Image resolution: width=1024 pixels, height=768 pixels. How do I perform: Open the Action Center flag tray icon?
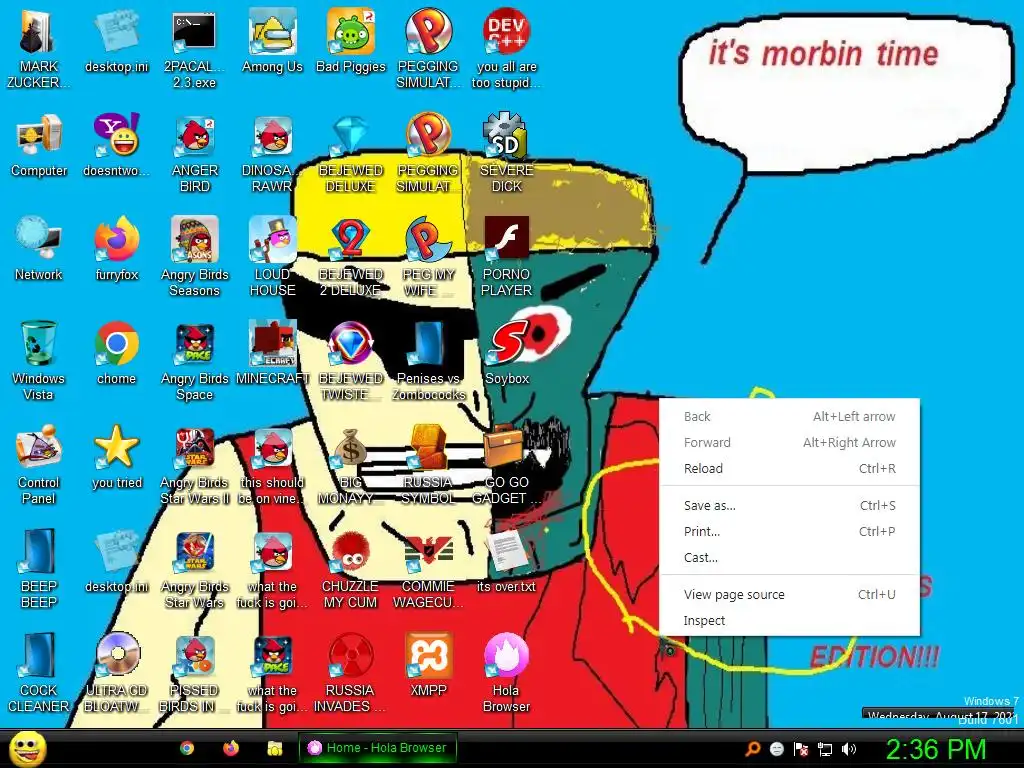[x=801, y=748]
